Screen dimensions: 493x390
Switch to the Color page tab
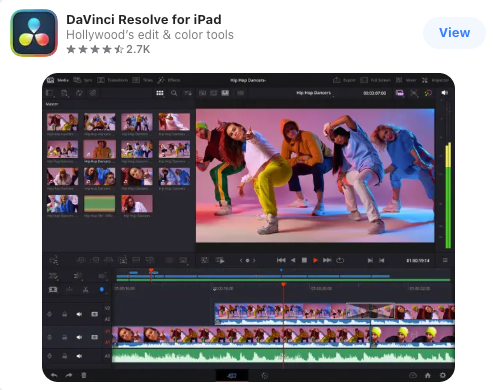tap(264, 376)
